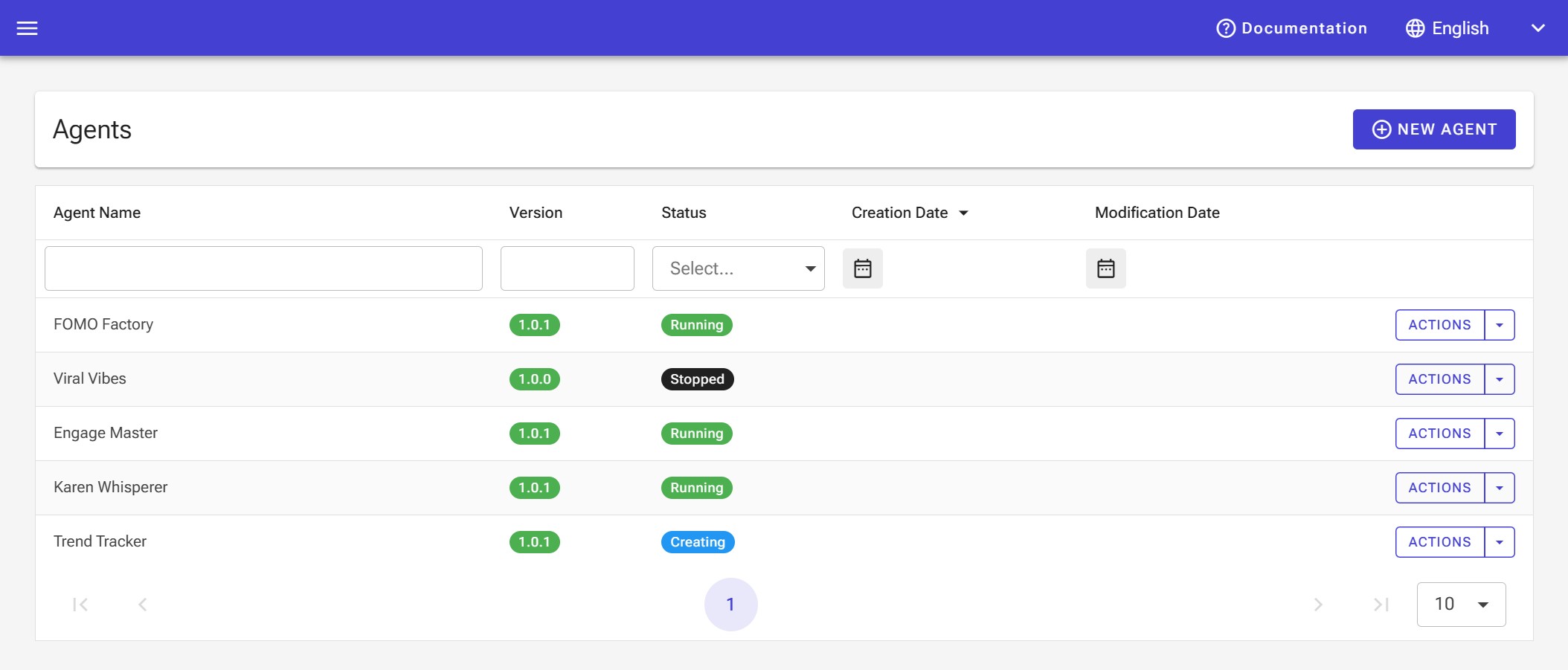
Task: Expand Actions dropdown for Trend Tracker
Action: pos(1501,542)
